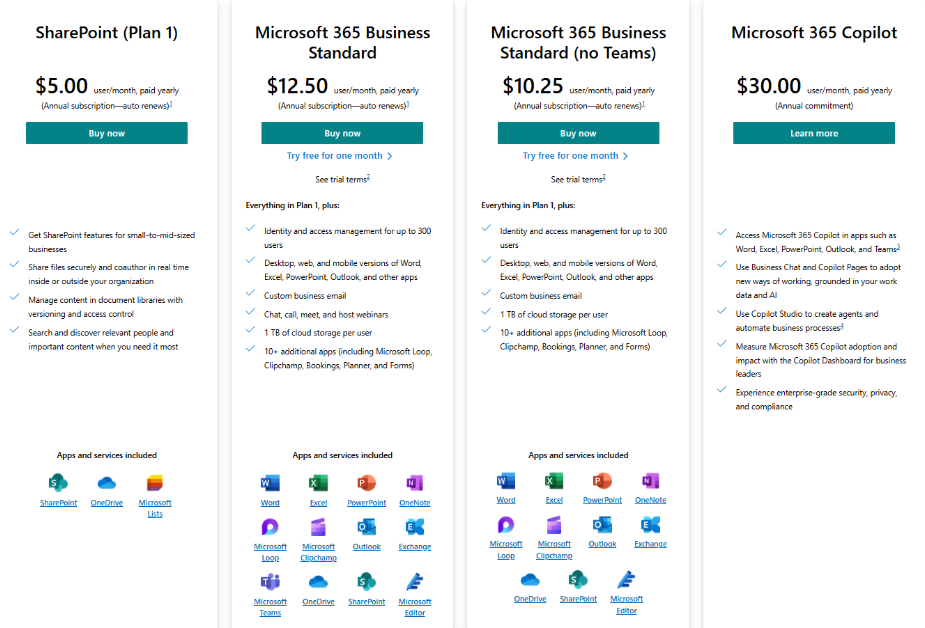Click the PowerPoint icon in the no Teams plan
This screenshot has height=628, width=925.
602,481
